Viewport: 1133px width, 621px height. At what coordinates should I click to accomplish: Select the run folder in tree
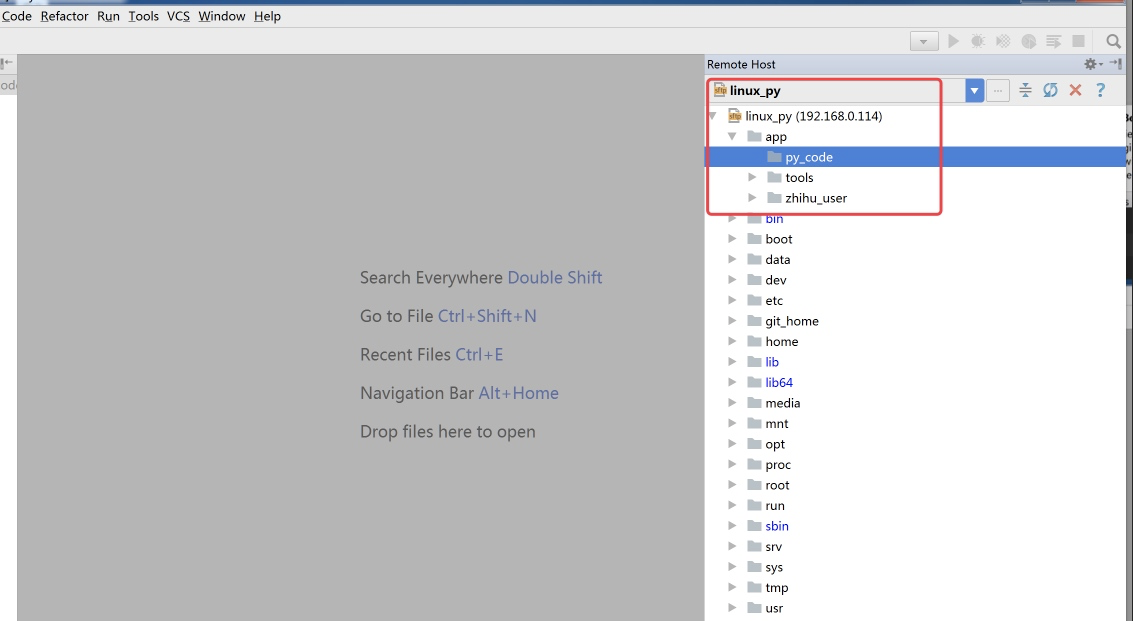(775, 505)
